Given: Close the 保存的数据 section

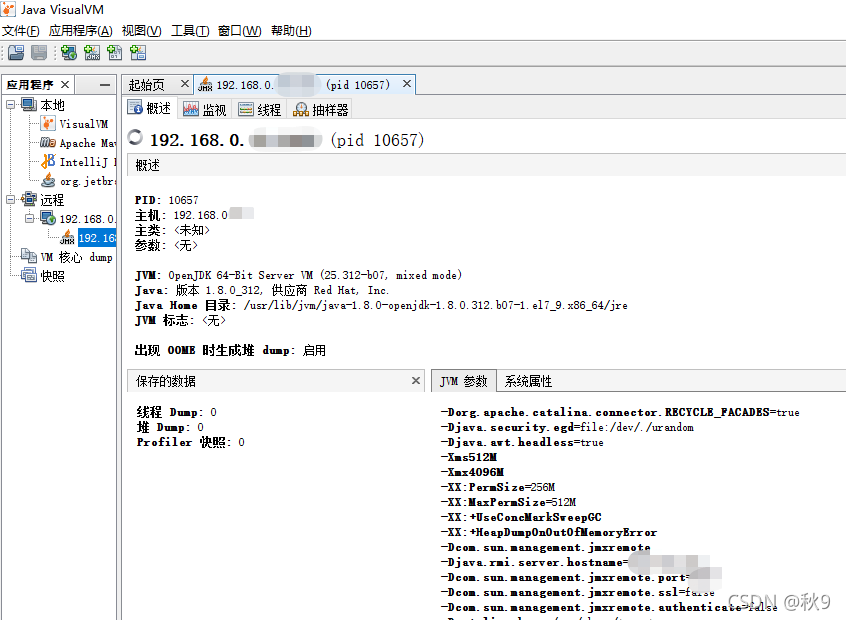Looking at the screenshot, I should coord(415,380).
